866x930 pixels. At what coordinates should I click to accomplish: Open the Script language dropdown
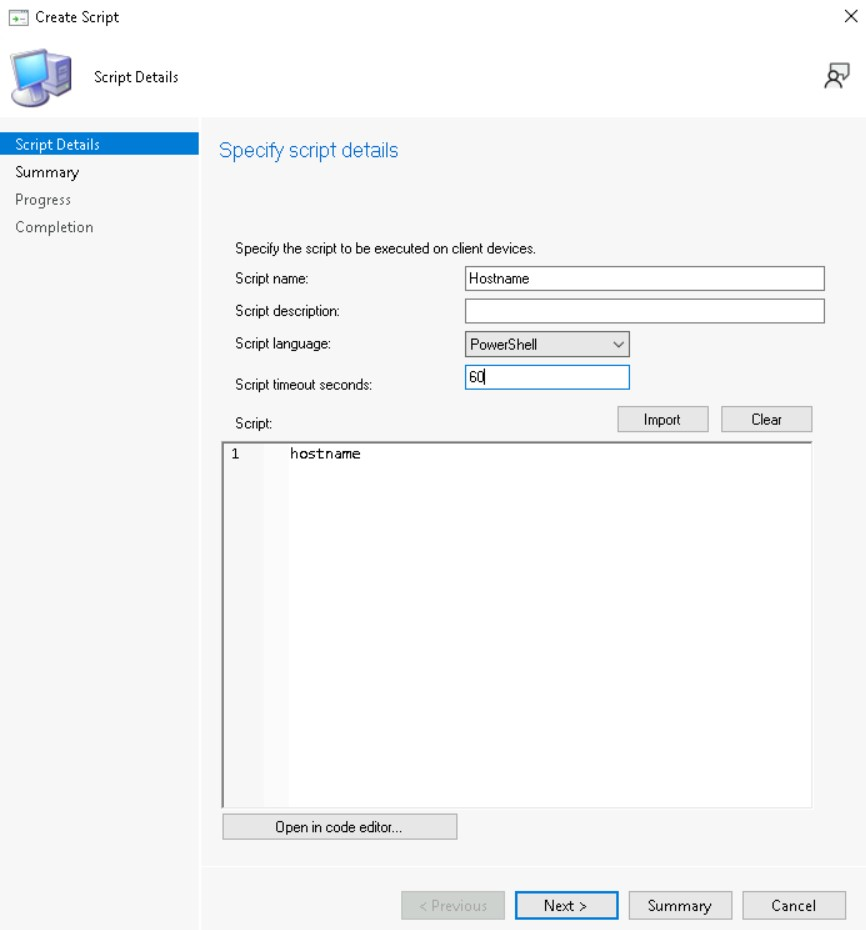[x=547, y=344]
